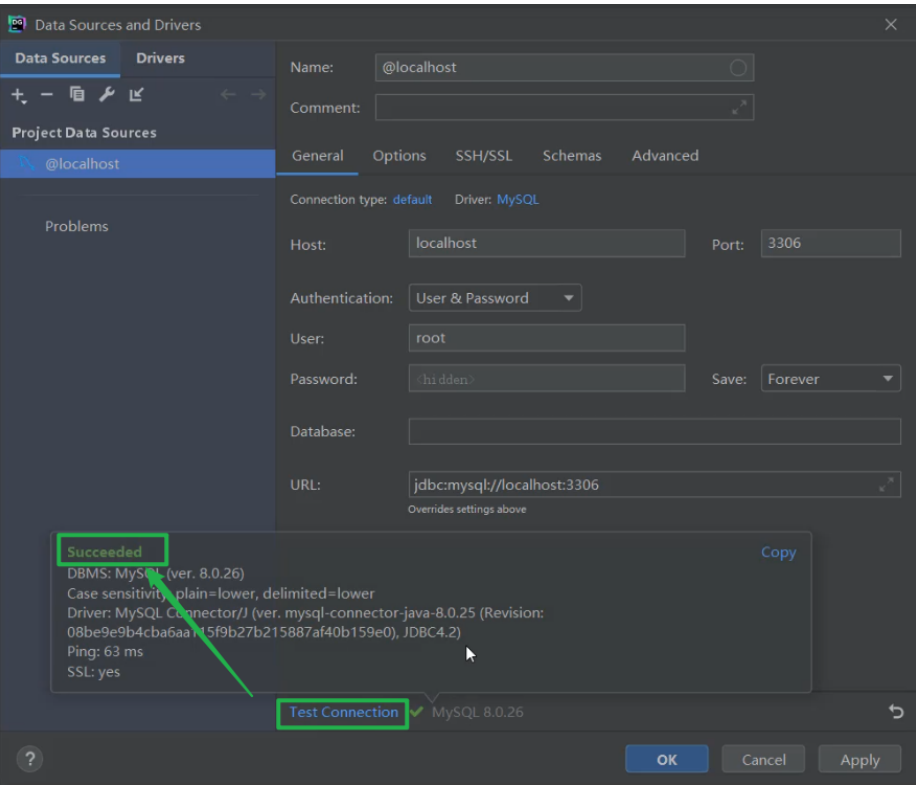Open the General tab

click(x=317, y=156)
